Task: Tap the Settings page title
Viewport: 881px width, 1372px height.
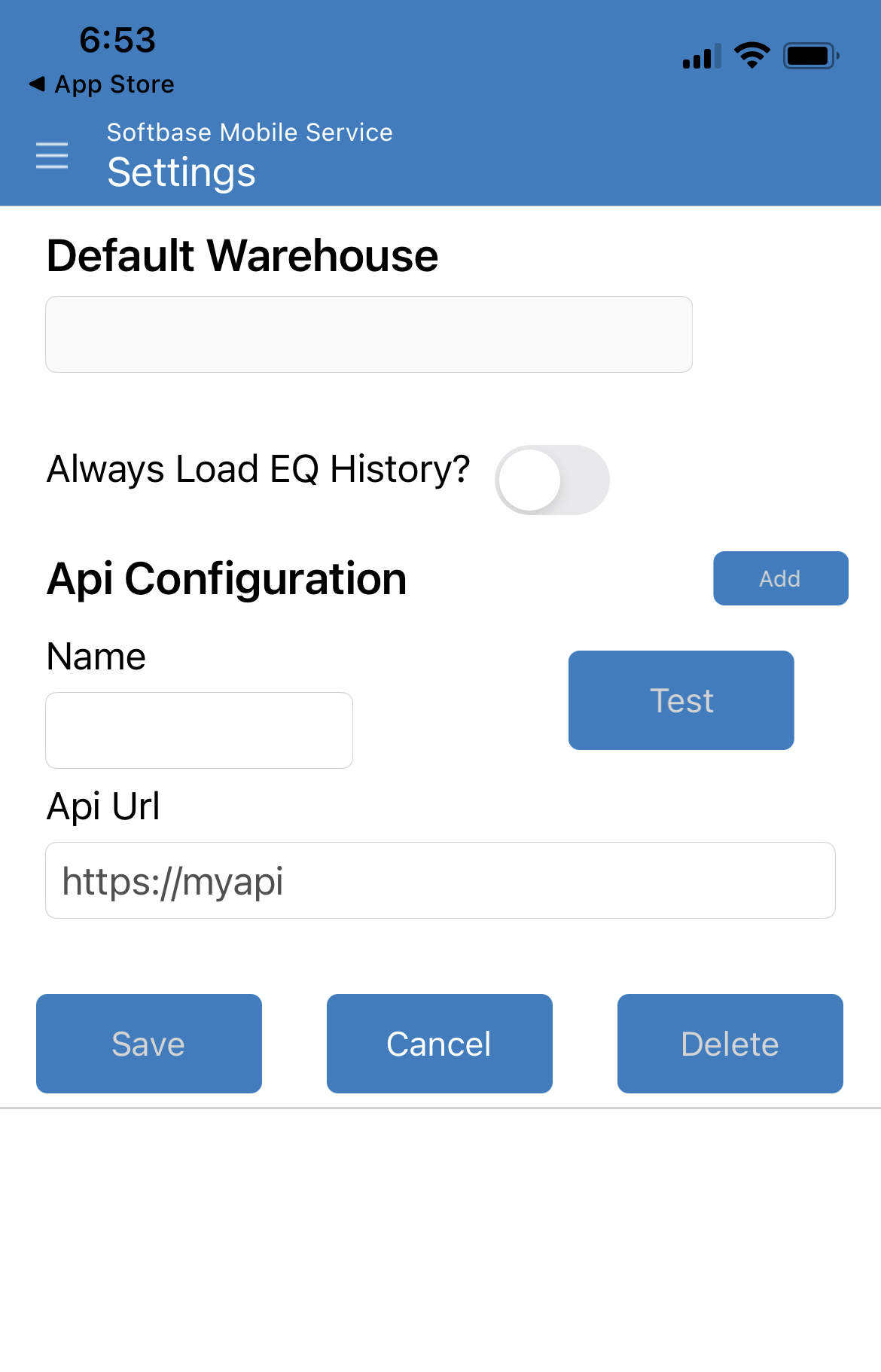Action: point(181,172)
